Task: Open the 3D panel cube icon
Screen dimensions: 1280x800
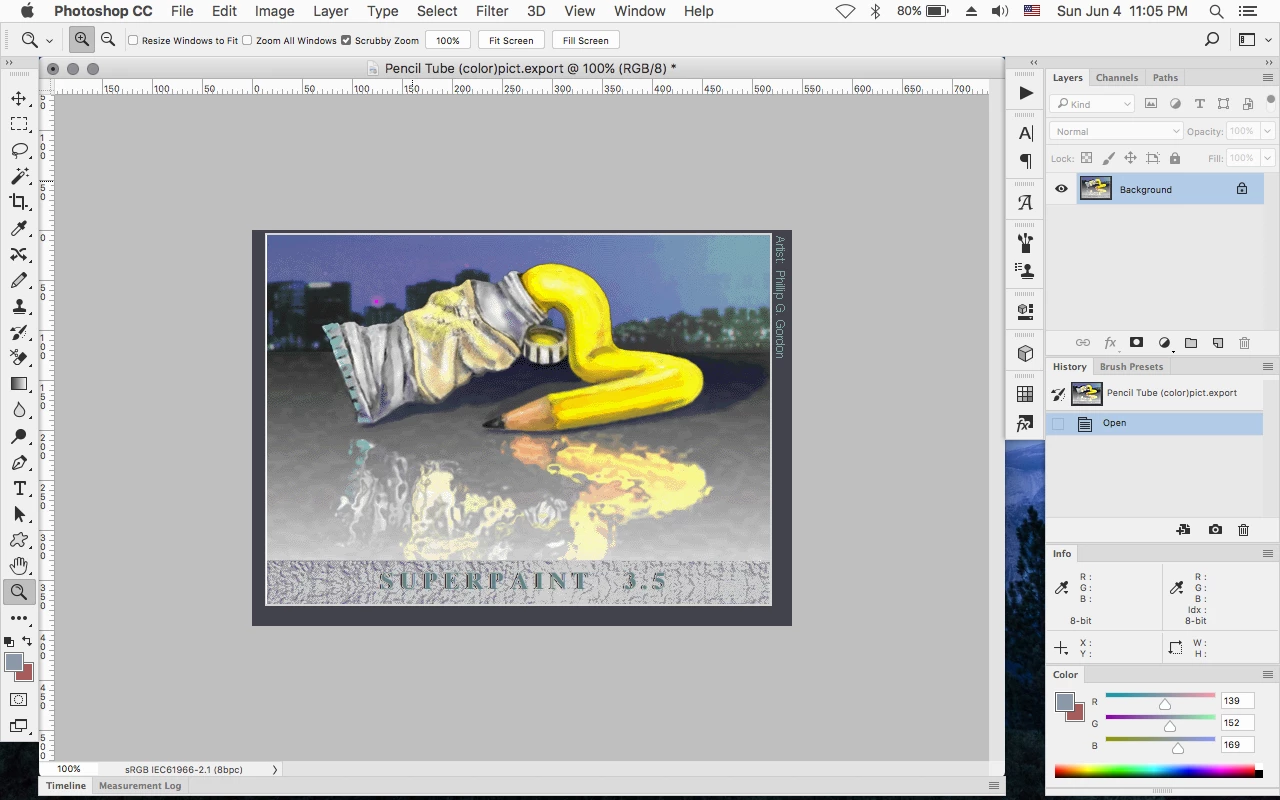Action: (1025, 354)
